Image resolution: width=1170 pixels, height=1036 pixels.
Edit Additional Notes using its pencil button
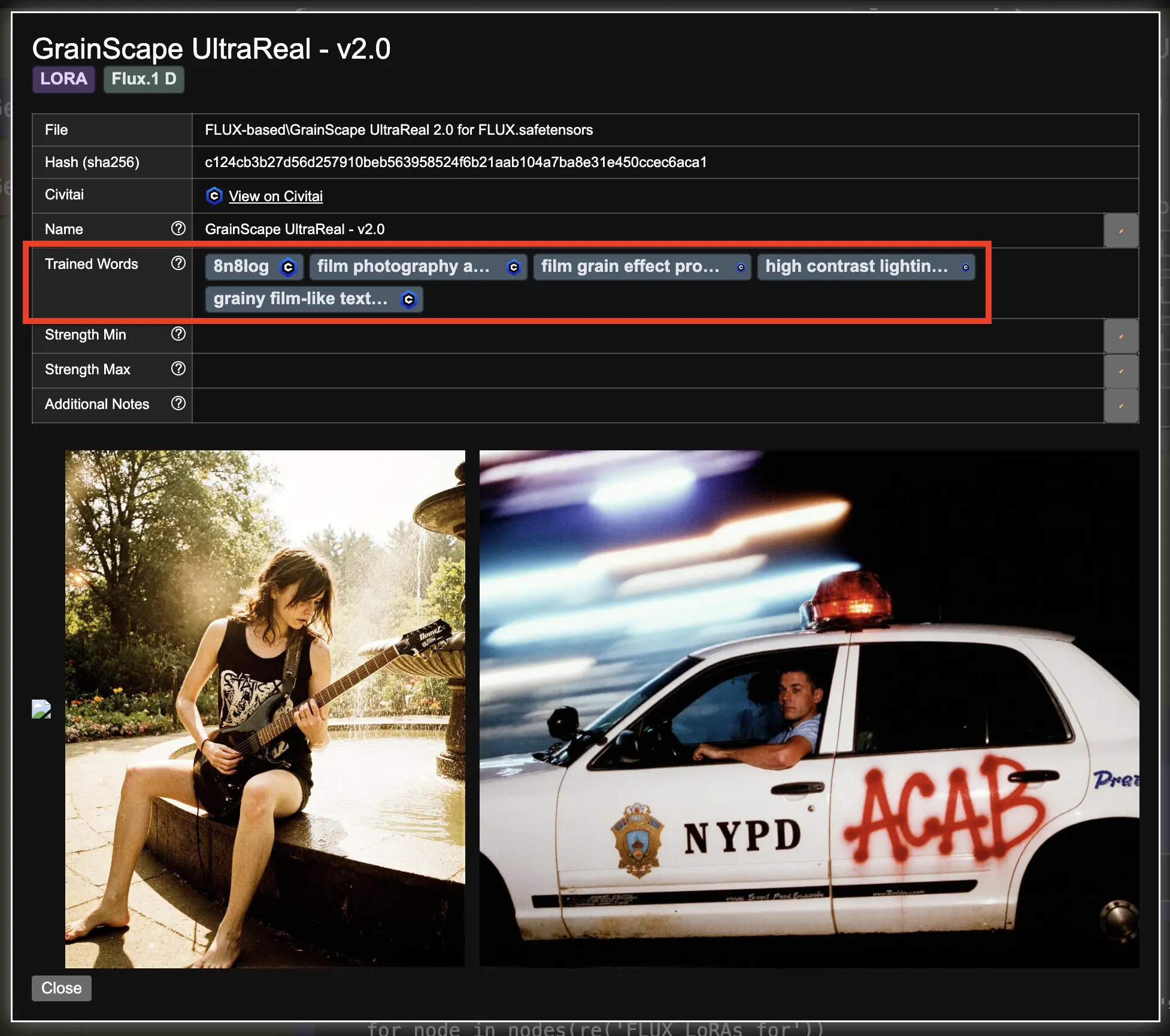1121,405
